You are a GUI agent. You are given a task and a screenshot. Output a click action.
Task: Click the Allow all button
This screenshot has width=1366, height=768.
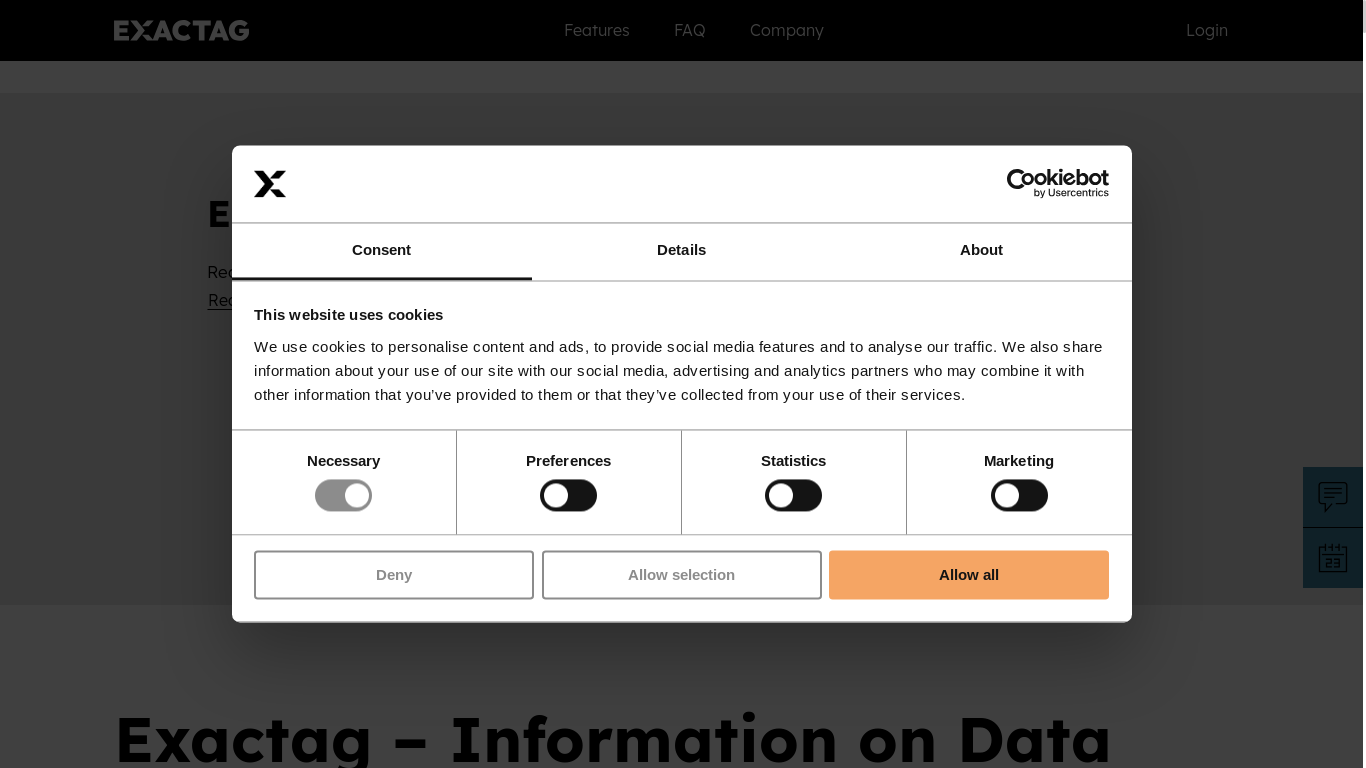coord(969,575)
